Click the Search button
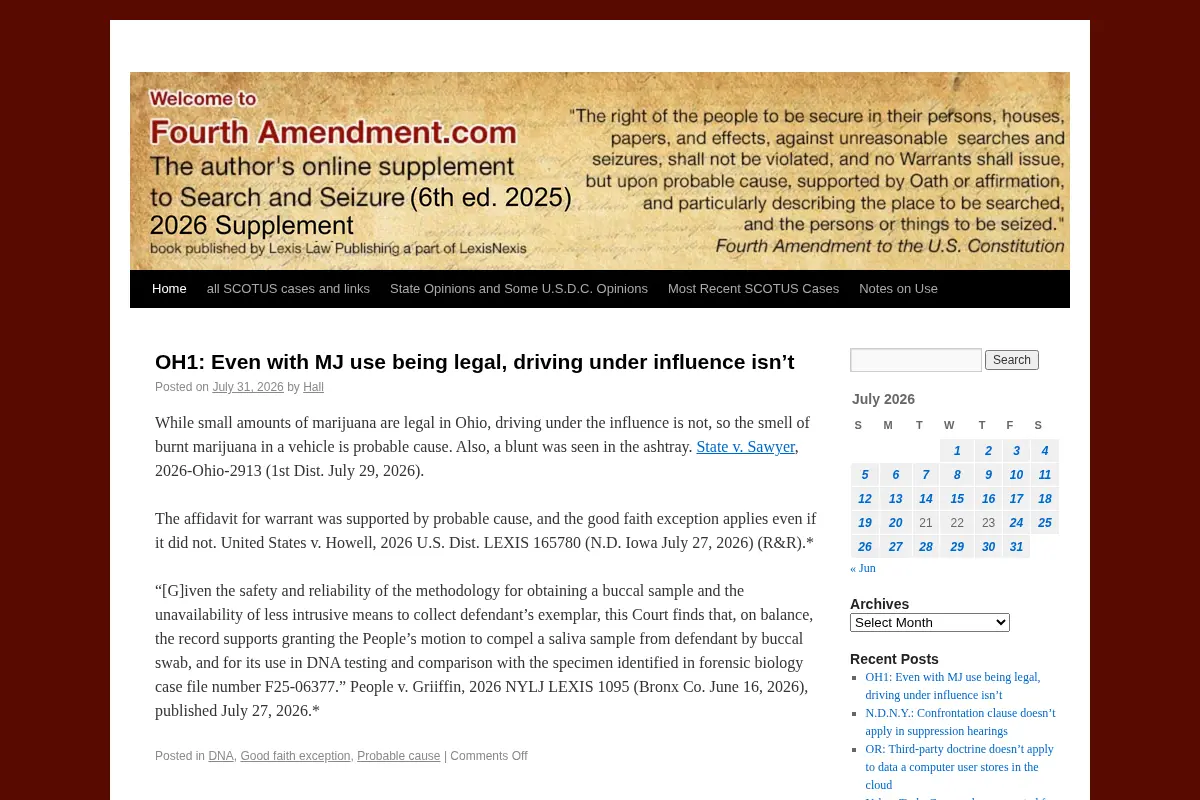 pyautogui.click(x=1012, y=360)
